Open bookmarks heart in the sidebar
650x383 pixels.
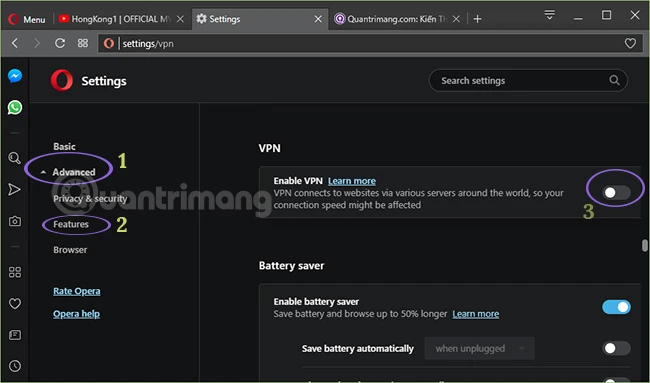point(15,303)
